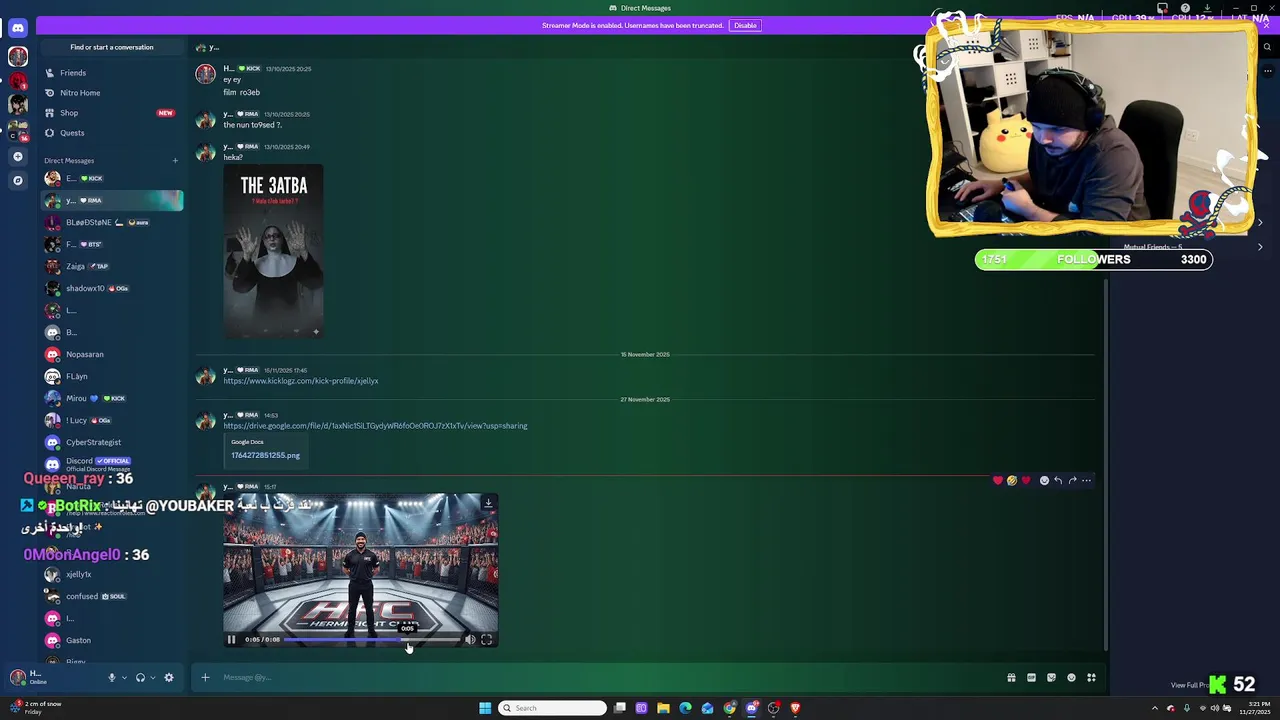Image resolution: width=1280 pixels, height=720 pixels.
Task: Open More message options ellipsis
Action: (1086, 481)
